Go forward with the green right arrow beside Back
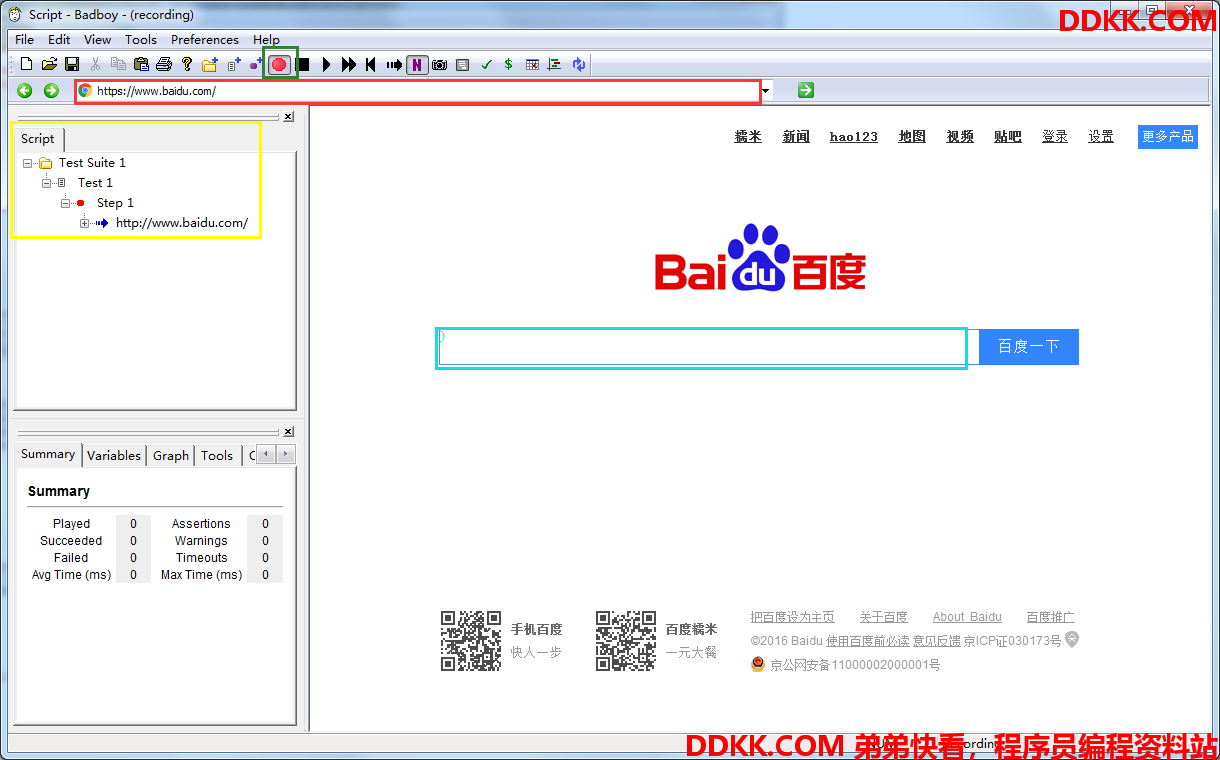The height and width of the screenshot is (760, 1220). (x=51, y=91)
